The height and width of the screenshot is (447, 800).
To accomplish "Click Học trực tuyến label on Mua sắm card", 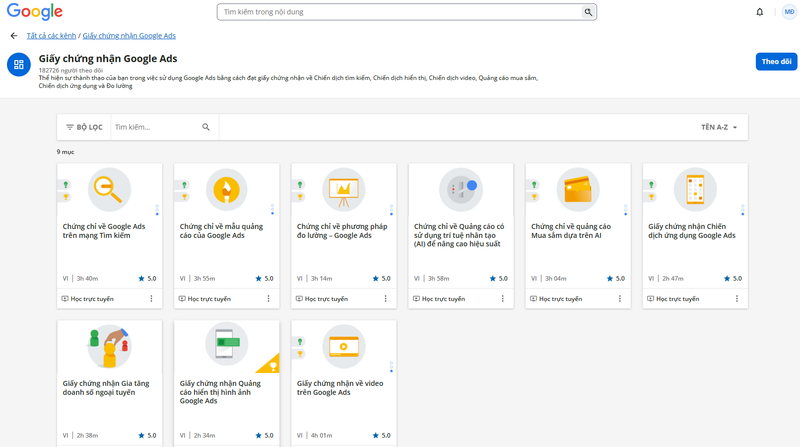I will pos(561,299).
